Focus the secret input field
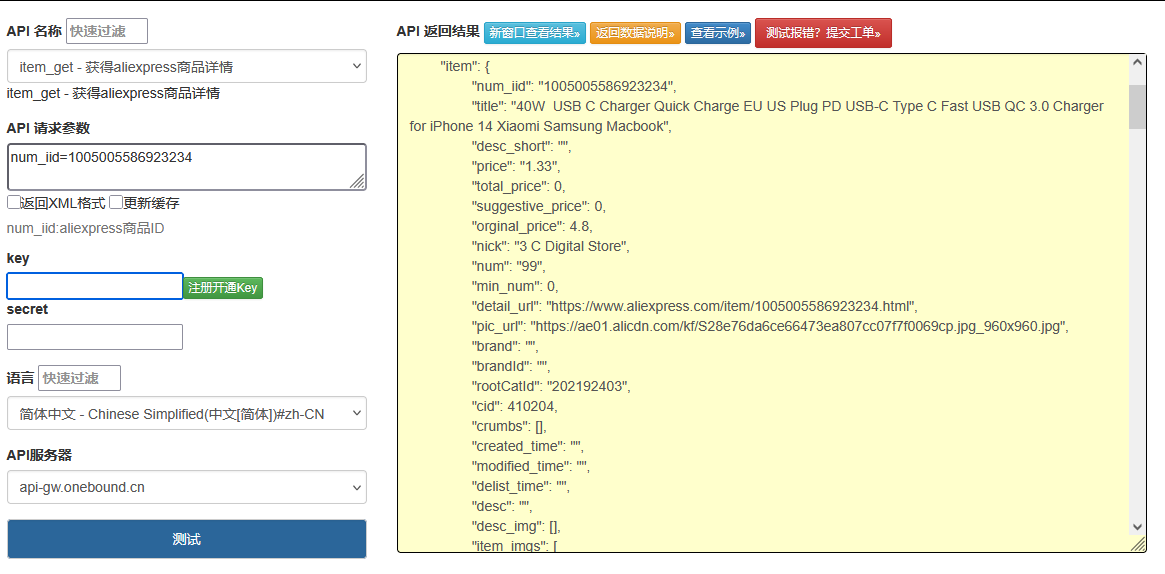 coord(95,336)
